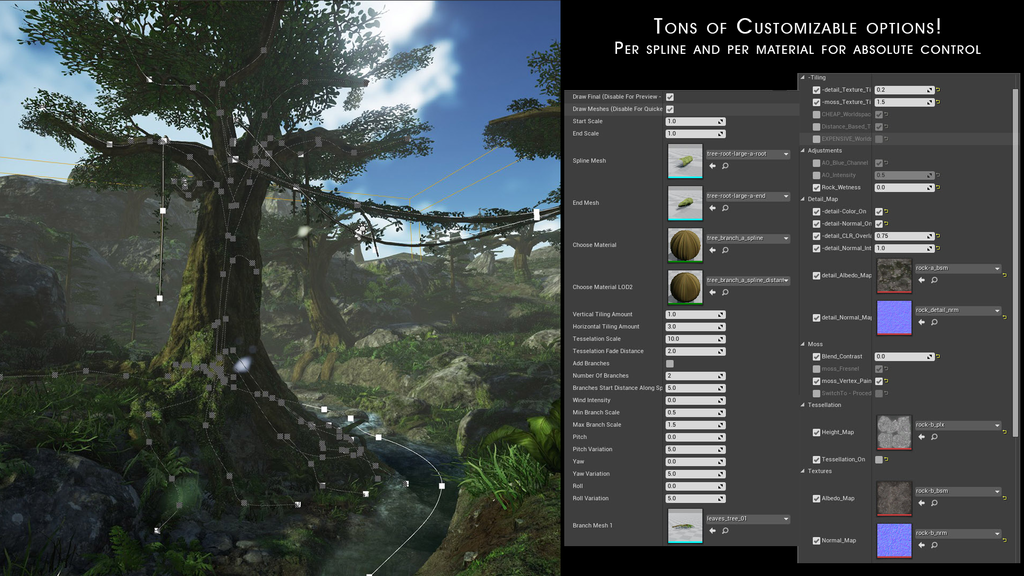
Task: Use selected arrow for Choose Material LOD2
Action: [712, 293]
